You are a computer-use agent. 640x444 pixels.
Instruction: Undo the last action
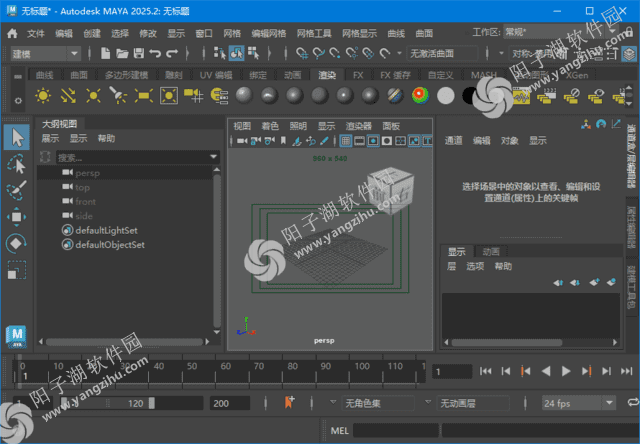[x=155, y=53]
